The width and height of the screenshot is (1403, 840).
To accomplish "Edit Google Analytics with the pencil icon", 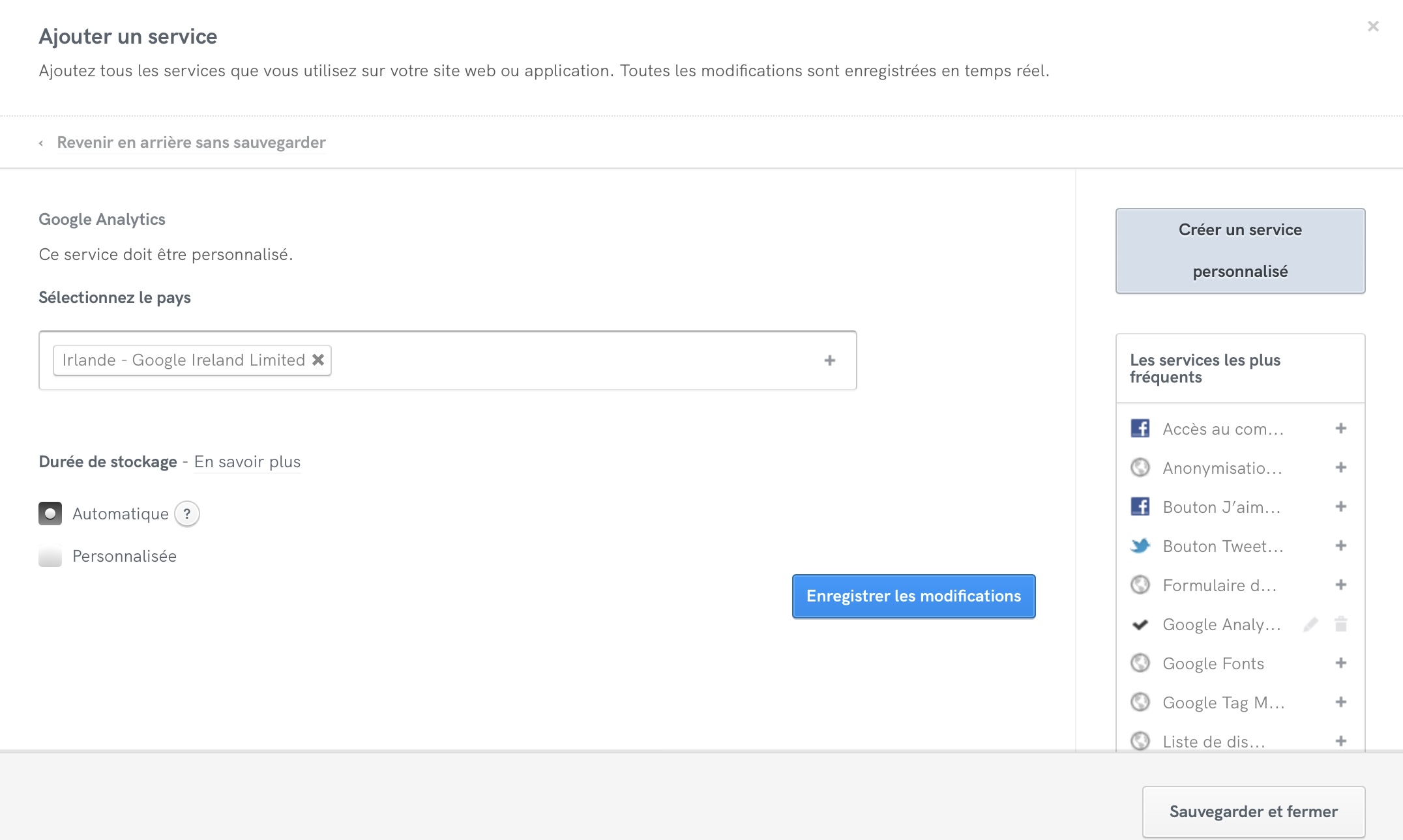I will 1310,624.
